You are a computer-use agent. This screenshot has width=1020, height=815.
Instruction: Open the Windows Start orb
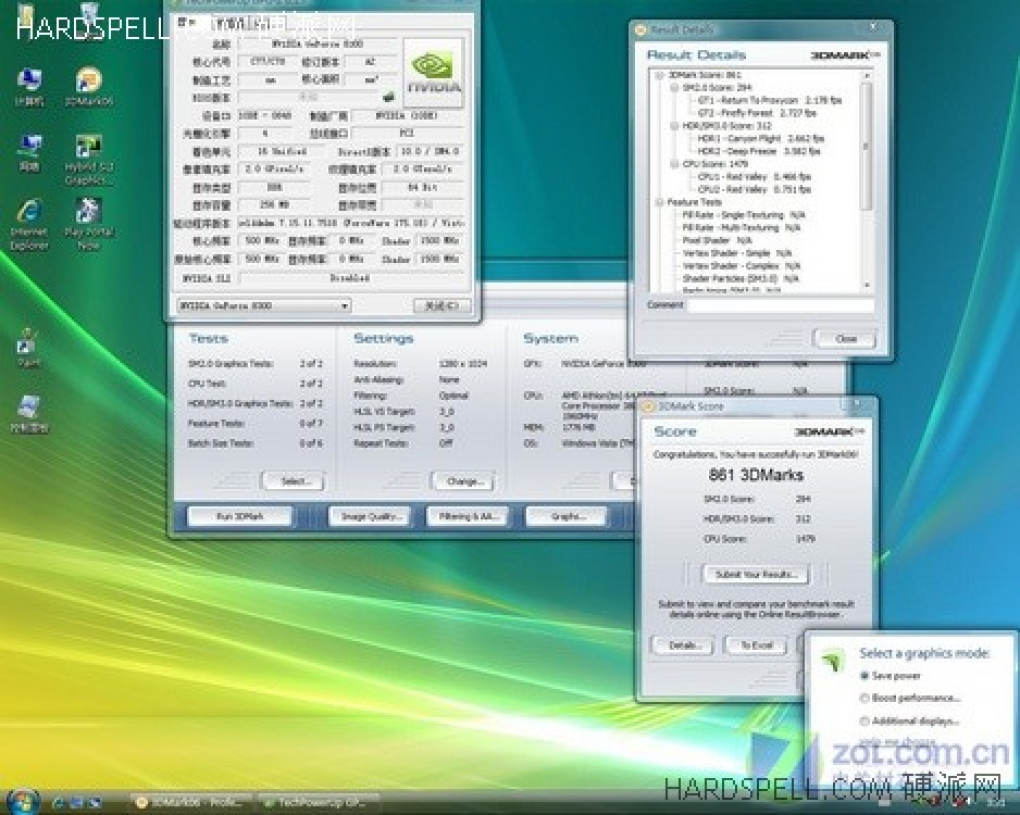(23, 801)
